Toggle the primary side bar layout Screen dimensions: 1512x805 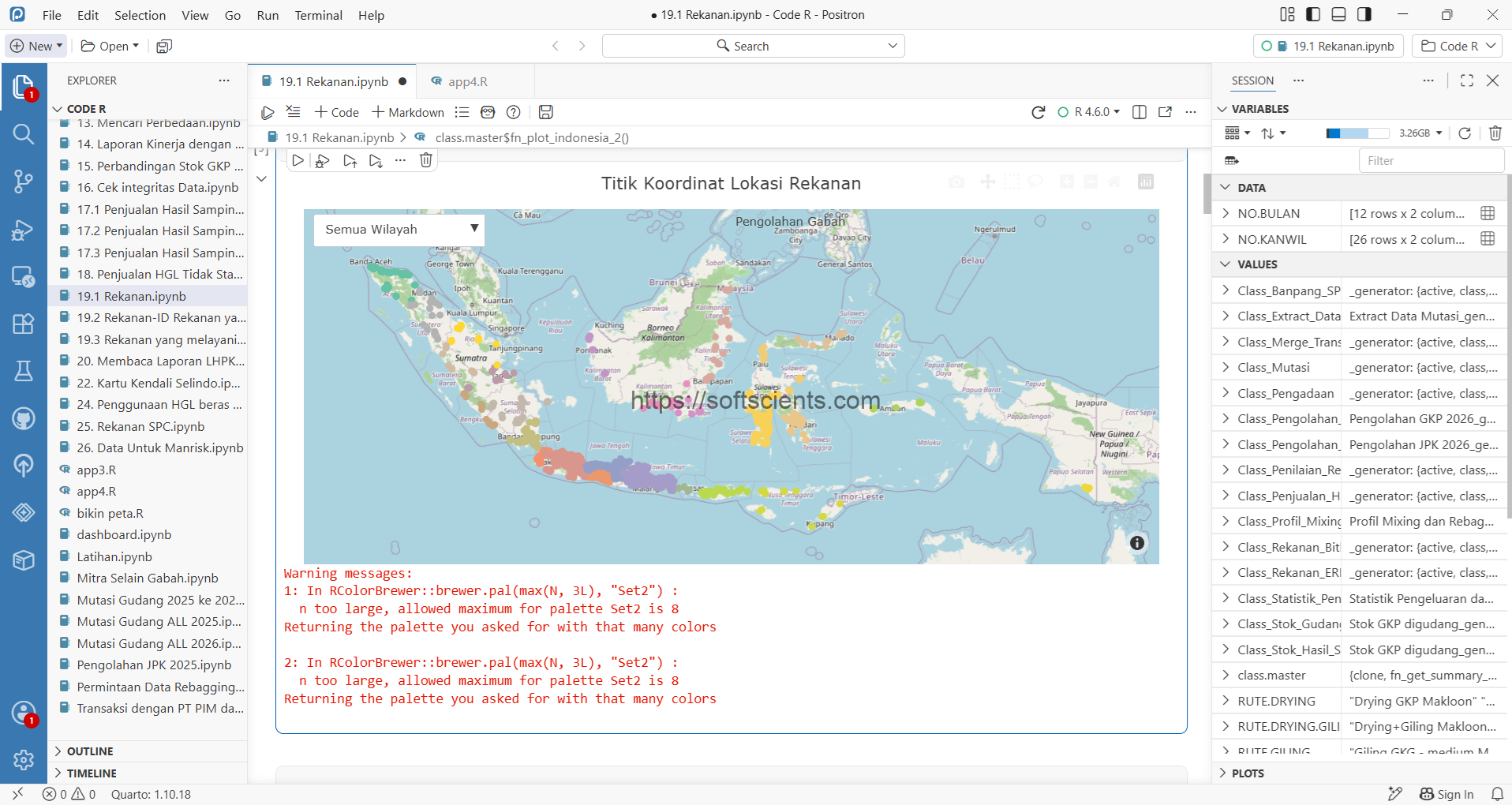[1313, 14]
